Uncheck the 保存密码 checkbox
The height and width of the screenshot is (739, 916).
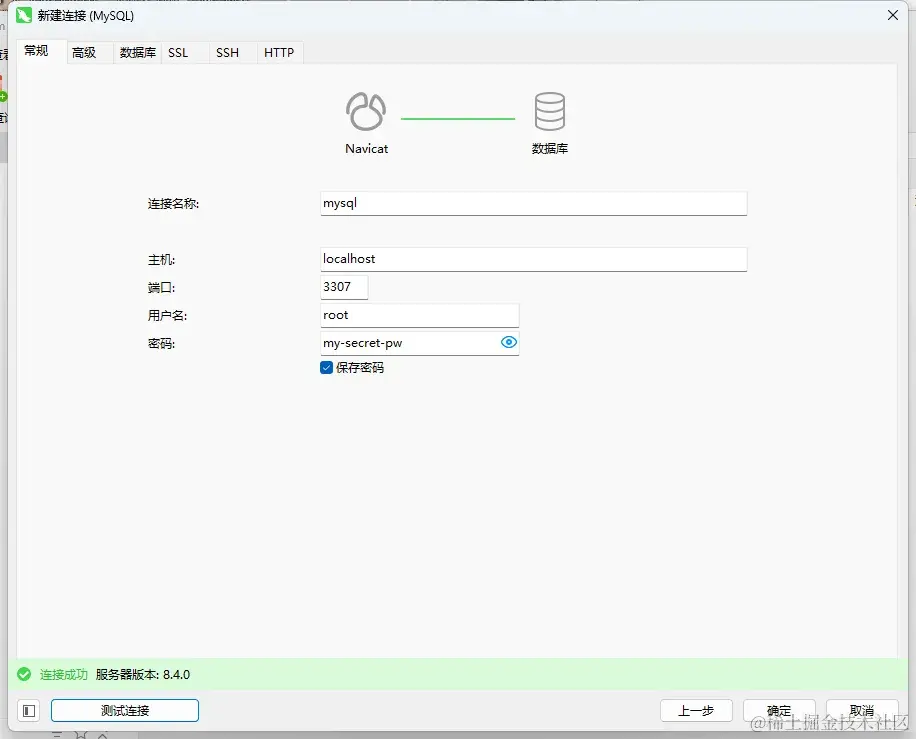[x=327, y=367]
